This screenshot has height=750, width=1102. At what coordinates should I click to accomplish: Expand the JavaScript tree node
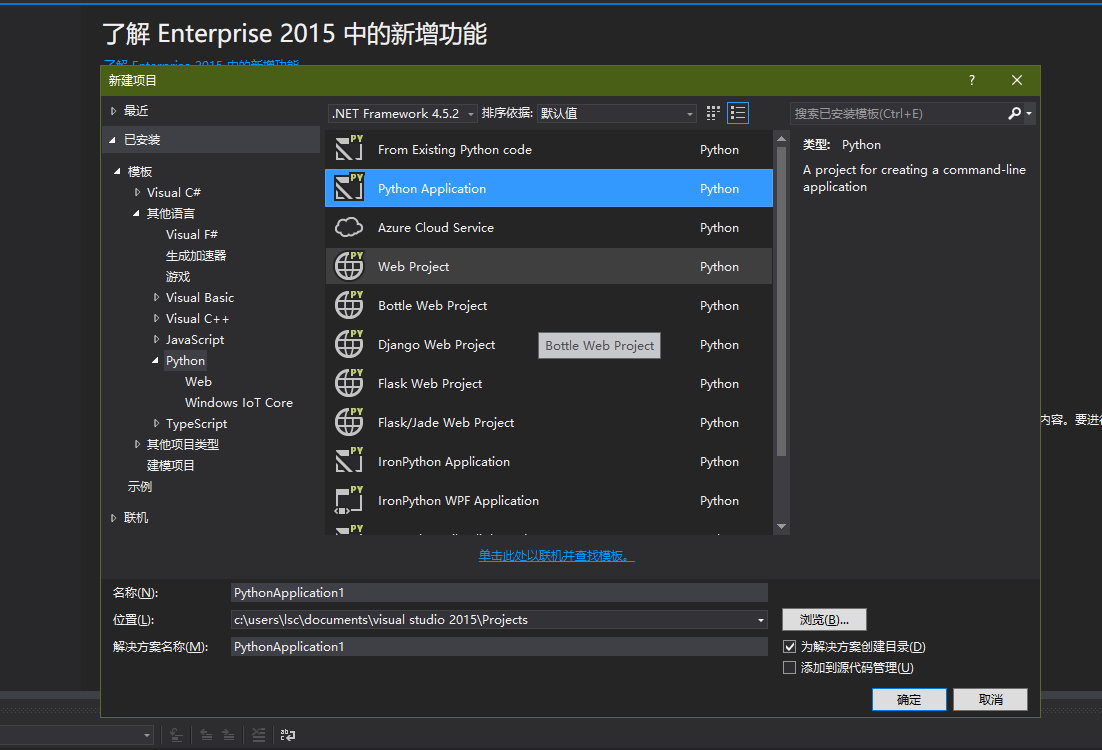(156, 340)
